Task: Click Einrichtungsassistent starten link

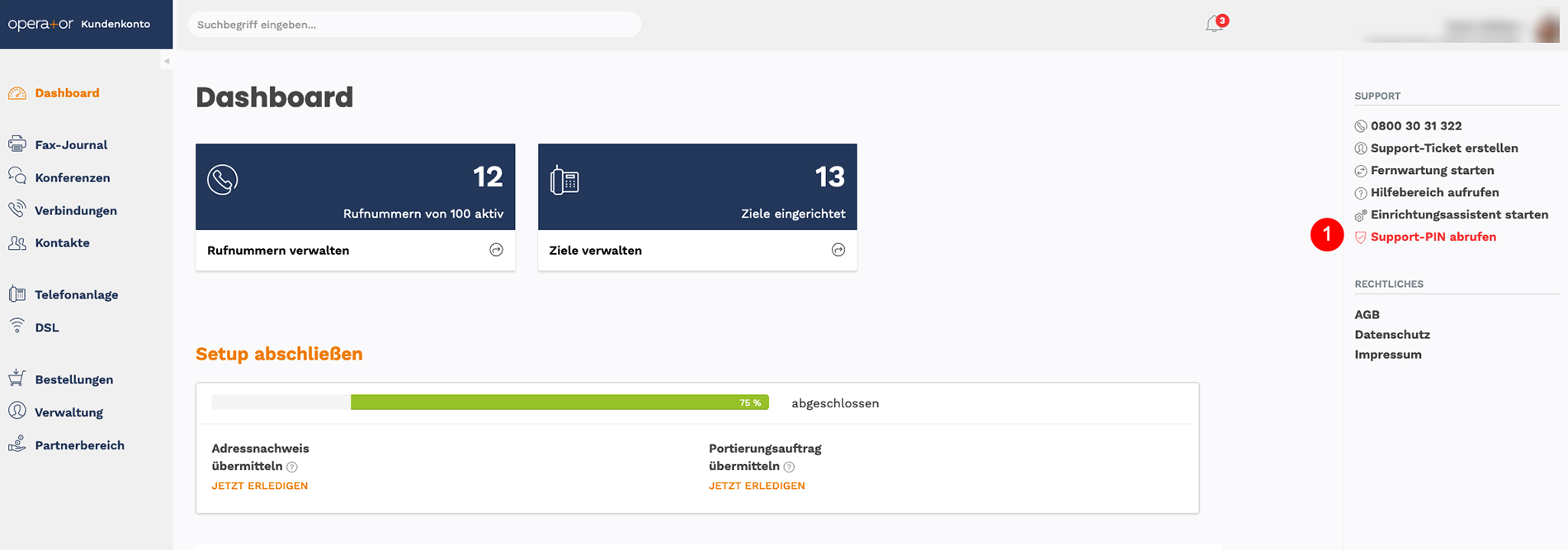Action: 1459,215
